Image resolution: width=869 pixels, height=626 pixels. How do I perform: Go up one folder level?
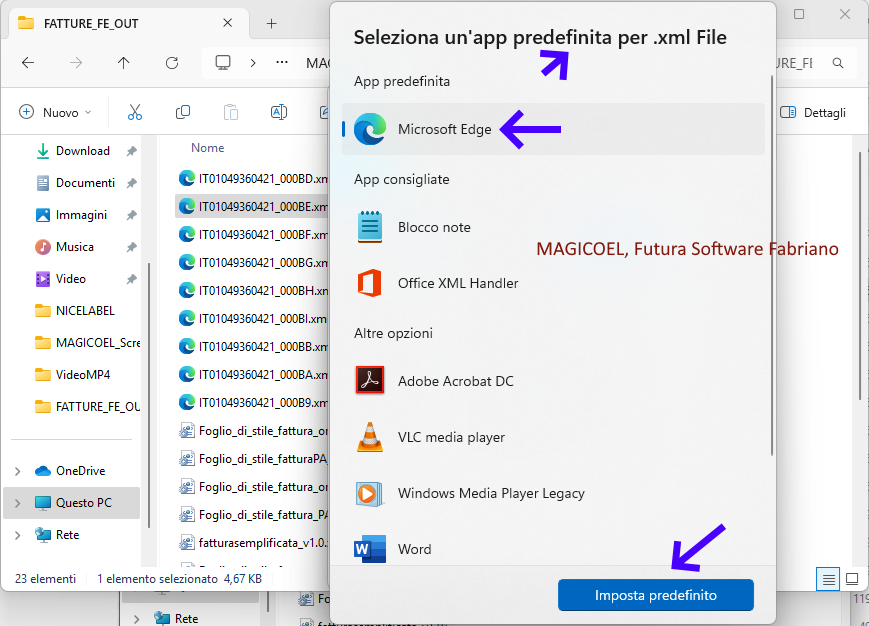[124, 63]
